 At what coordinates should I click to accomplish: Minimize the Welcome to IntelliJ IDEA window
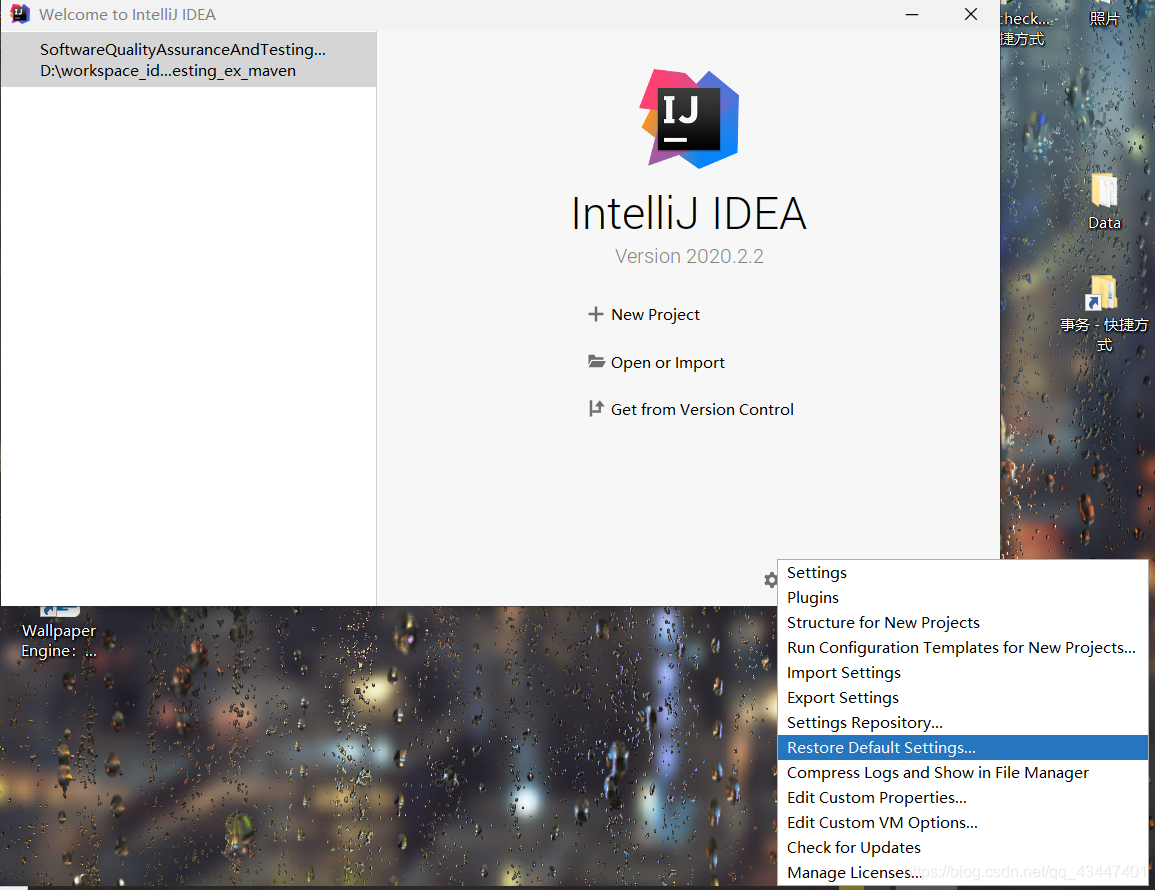pos(912,15)
